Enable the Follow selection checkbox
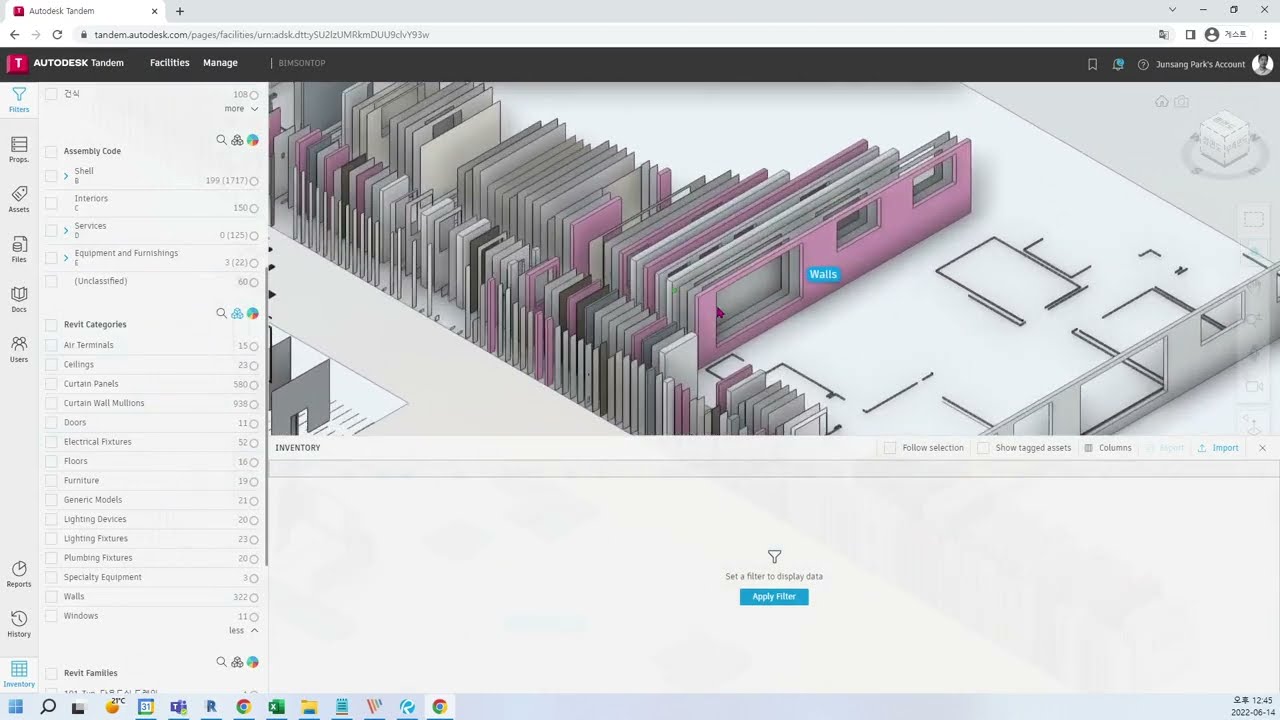 (x=890, y=448)
